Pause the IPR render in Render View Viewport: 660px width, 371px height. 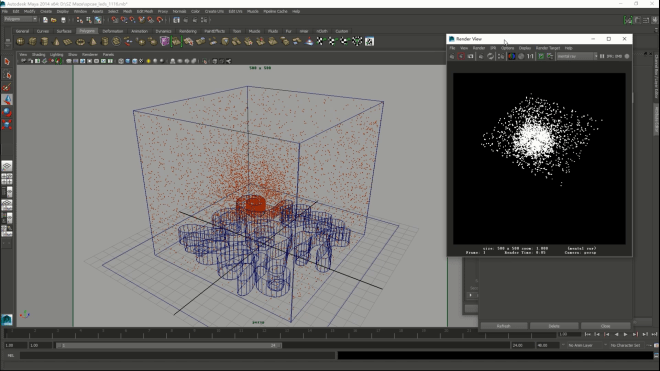click(602, 56)
